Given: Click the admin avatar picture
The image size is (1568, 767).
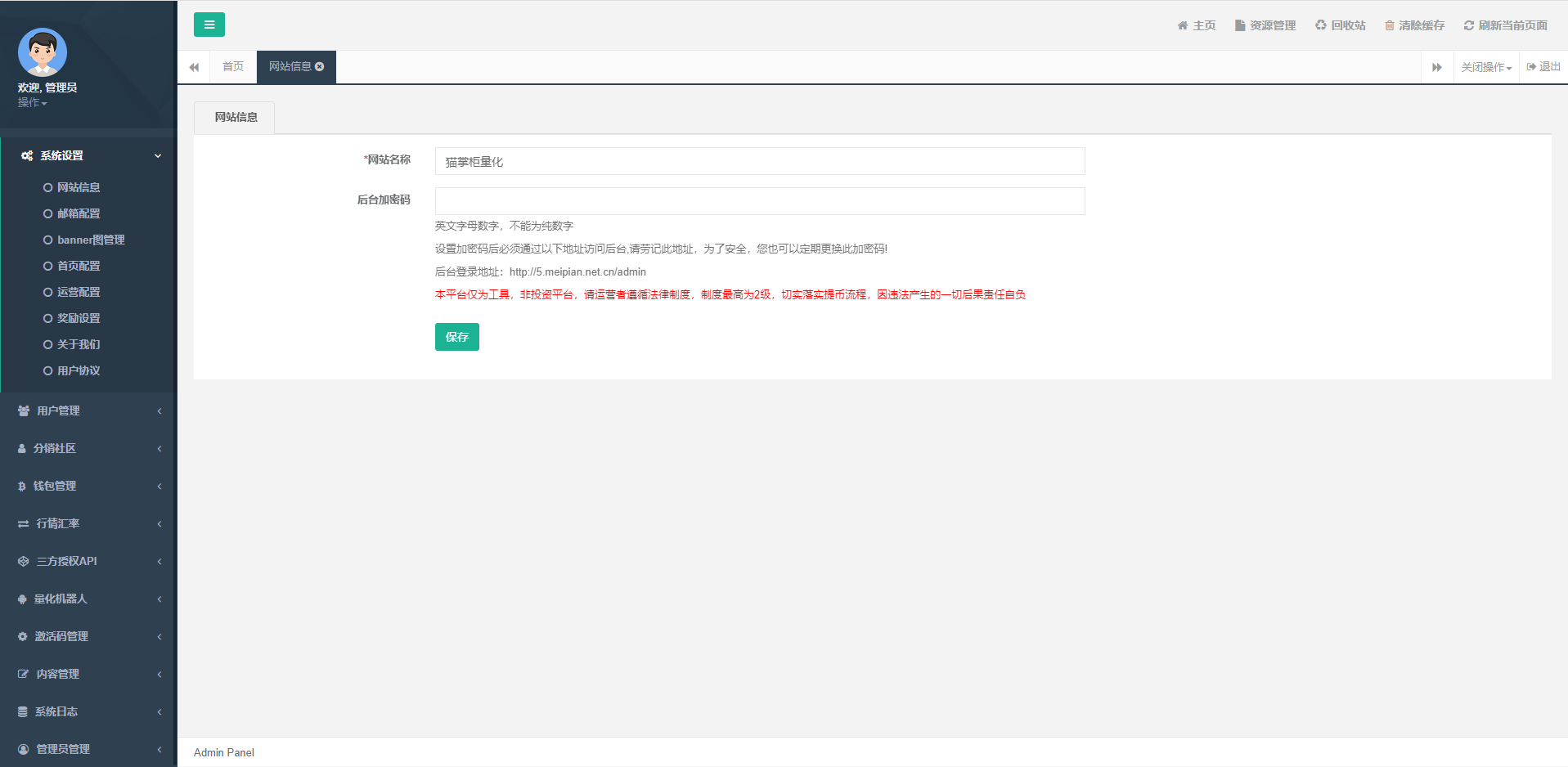Looking at the screenshot, I should point(43,52).
